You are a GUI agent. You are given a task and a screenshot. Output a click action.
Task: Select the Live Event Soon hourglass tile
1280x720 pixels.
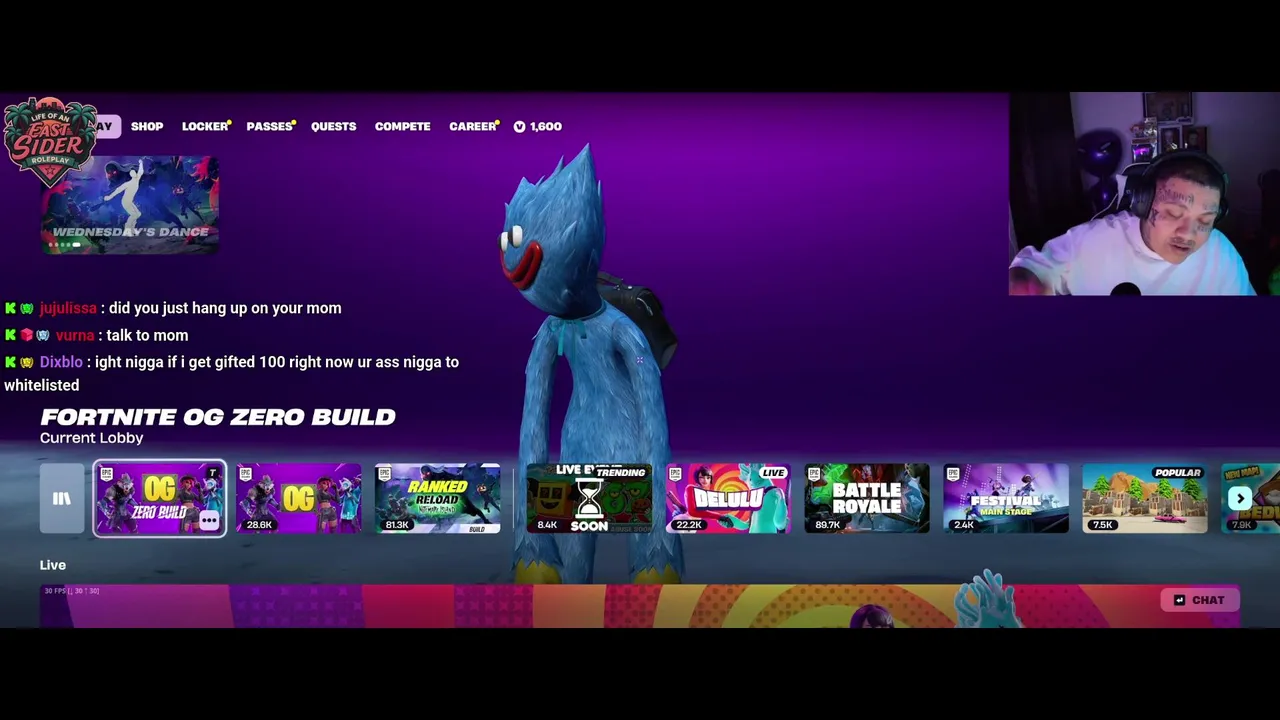tap(589, 498)
